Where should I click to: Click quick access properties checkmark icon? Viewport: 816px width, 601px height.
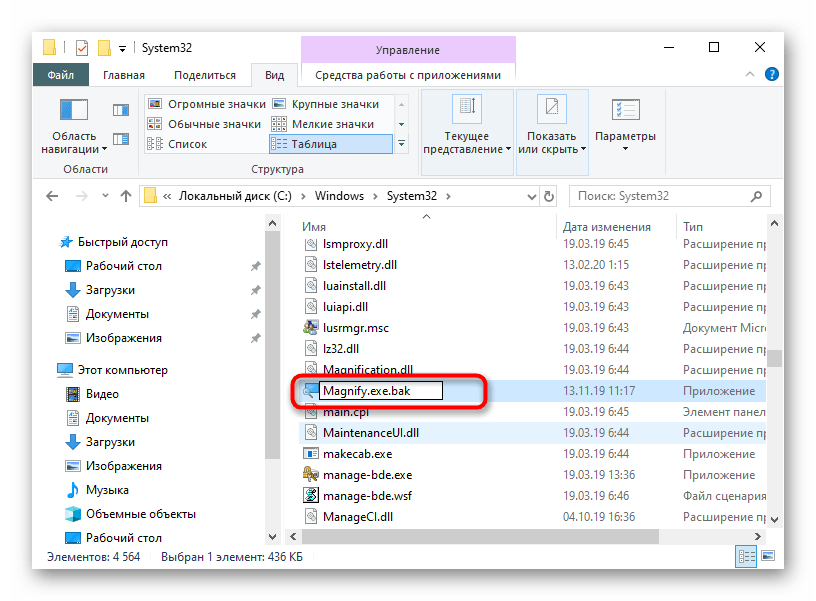pos(82,48)
